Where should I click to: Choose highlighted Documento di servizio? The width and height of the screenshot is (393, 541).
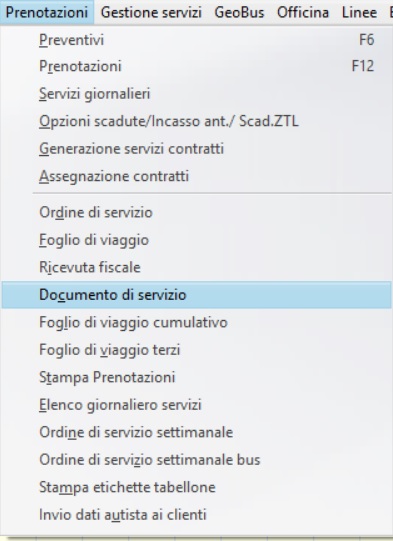(196, 295)
